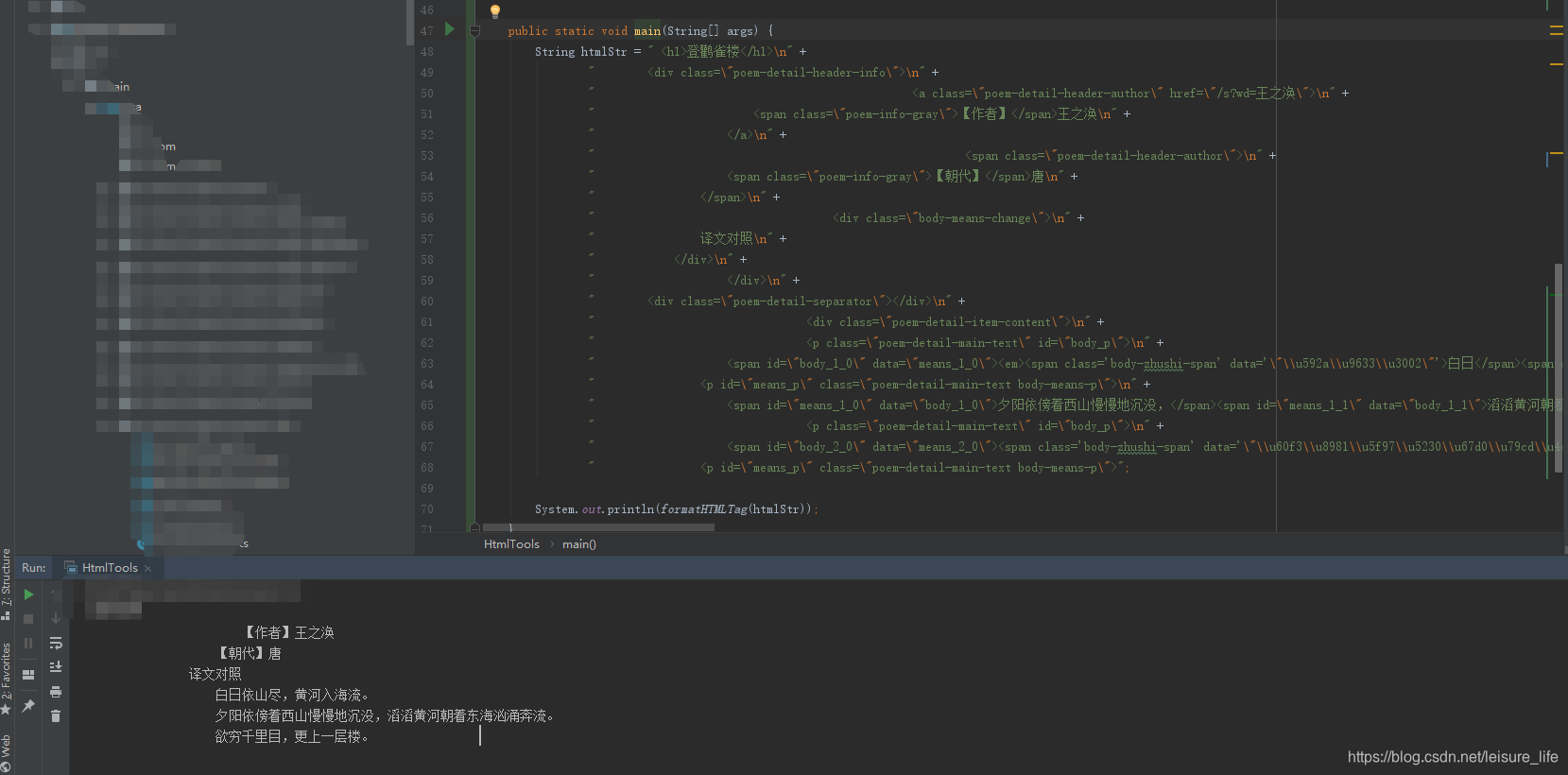Rerun HtmlTools with the green play icon
The height and width of the screenshot is (775, 1568).
coord(28,594)
